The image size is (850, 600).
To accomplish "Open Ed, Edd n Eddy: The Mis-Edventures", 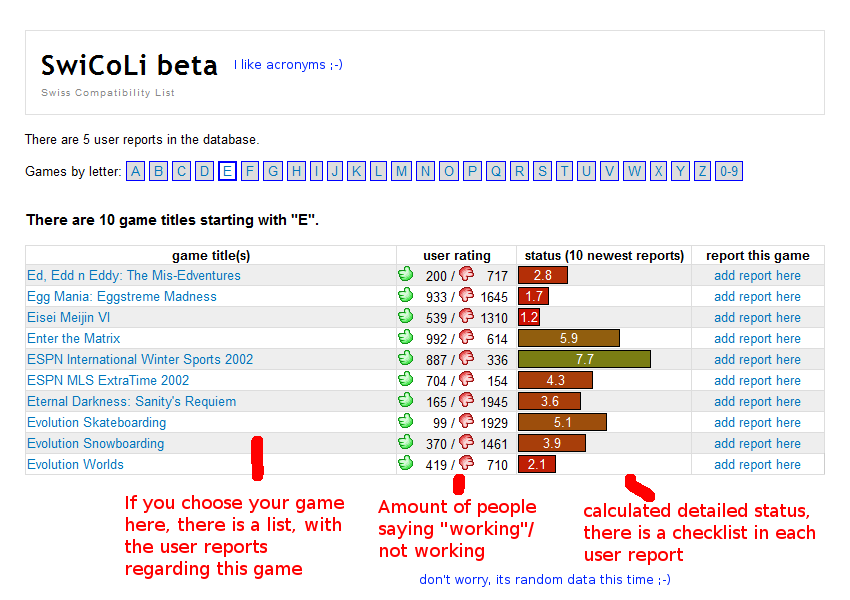I will (x=134, y=275).
